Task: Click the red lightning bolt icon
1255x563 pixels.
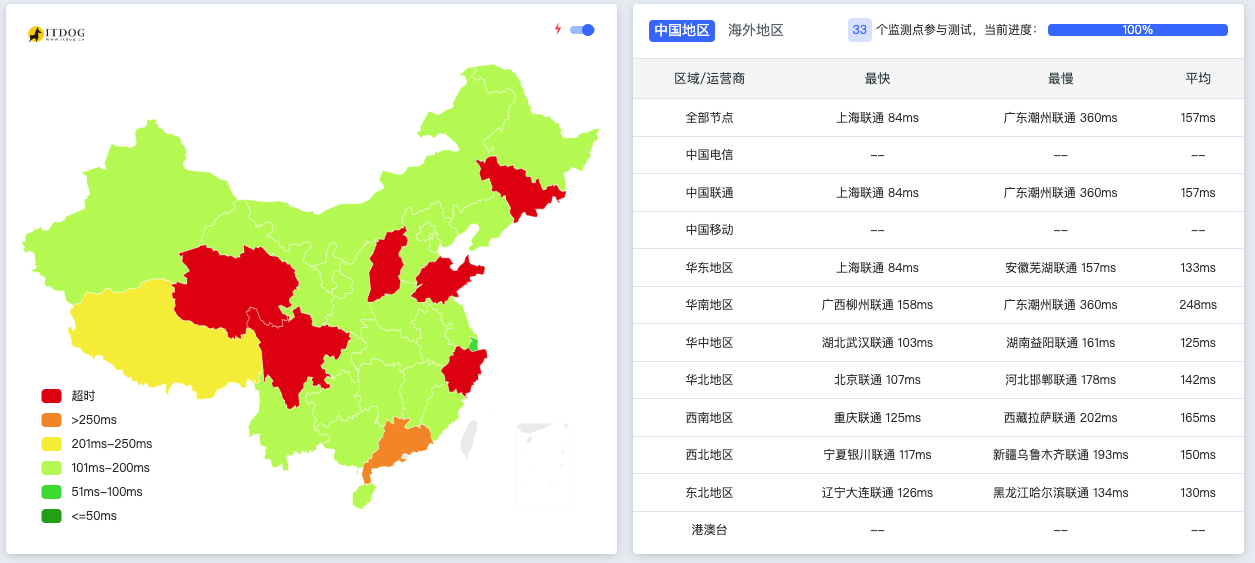Action: [558, 29]
